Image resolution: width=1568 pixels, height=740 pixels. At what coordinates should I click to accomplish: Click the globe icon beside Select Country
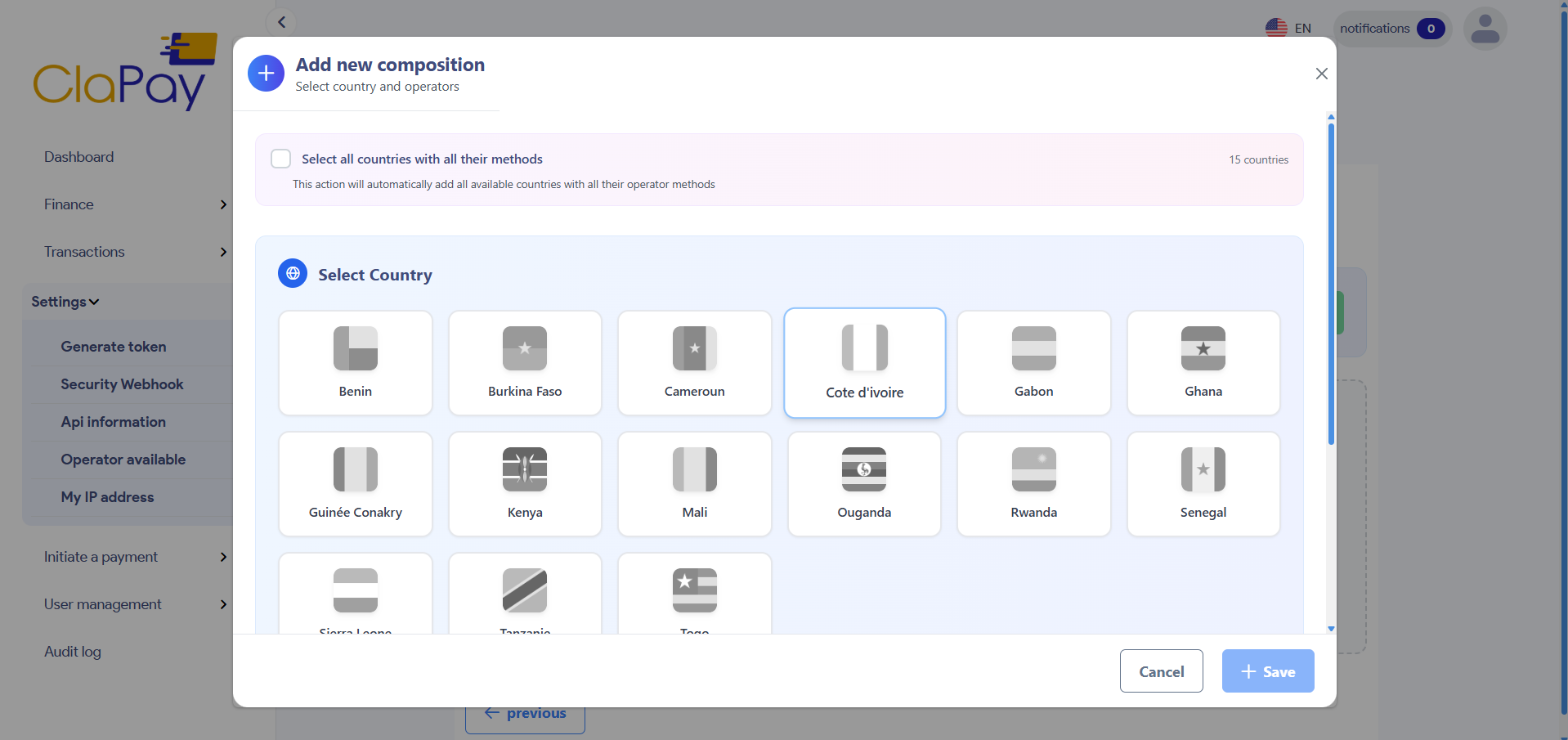click(x=292, y=273)
